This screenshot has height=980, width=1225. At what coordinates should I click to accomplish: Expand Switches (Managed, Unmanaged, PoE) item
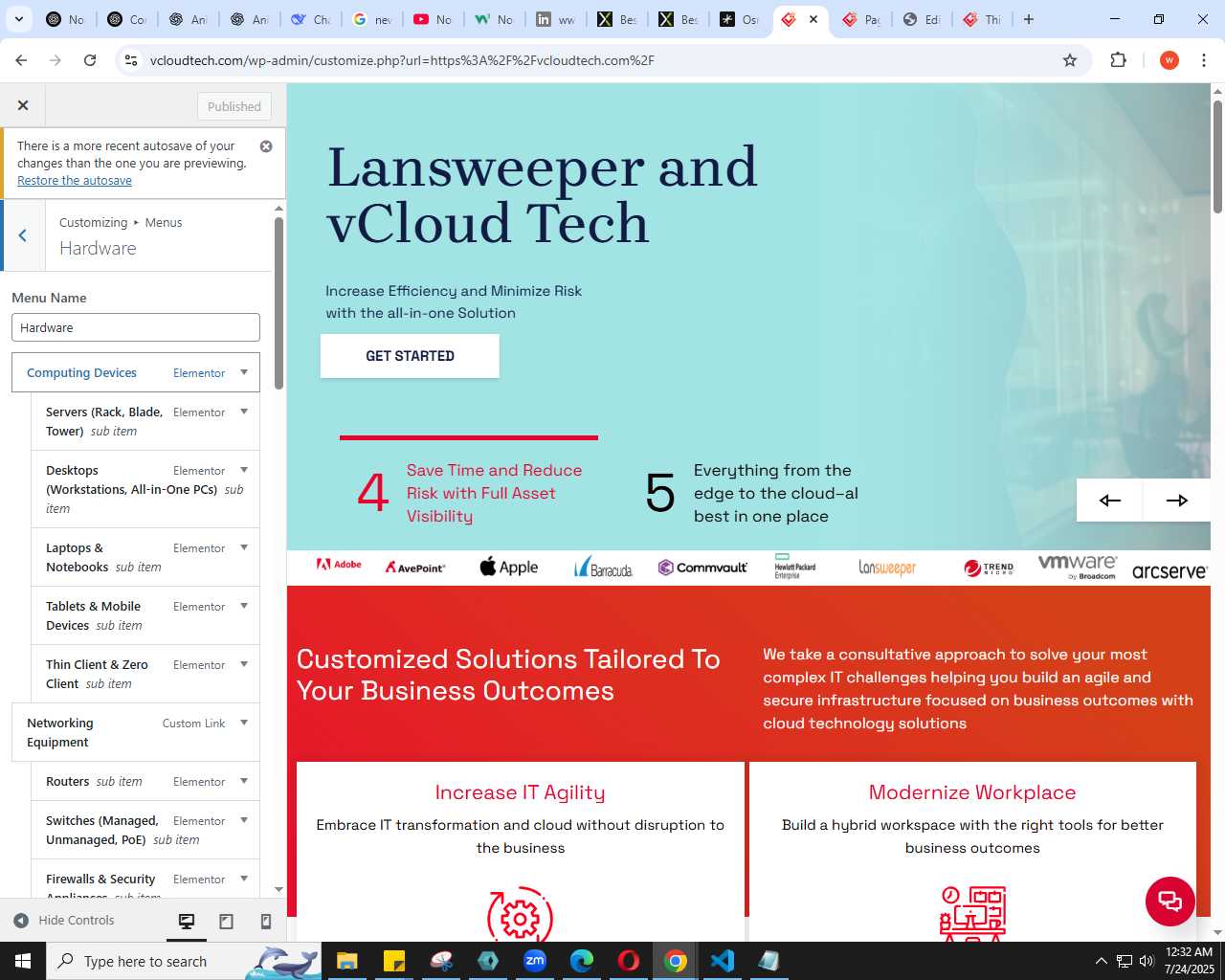point(244,820)
